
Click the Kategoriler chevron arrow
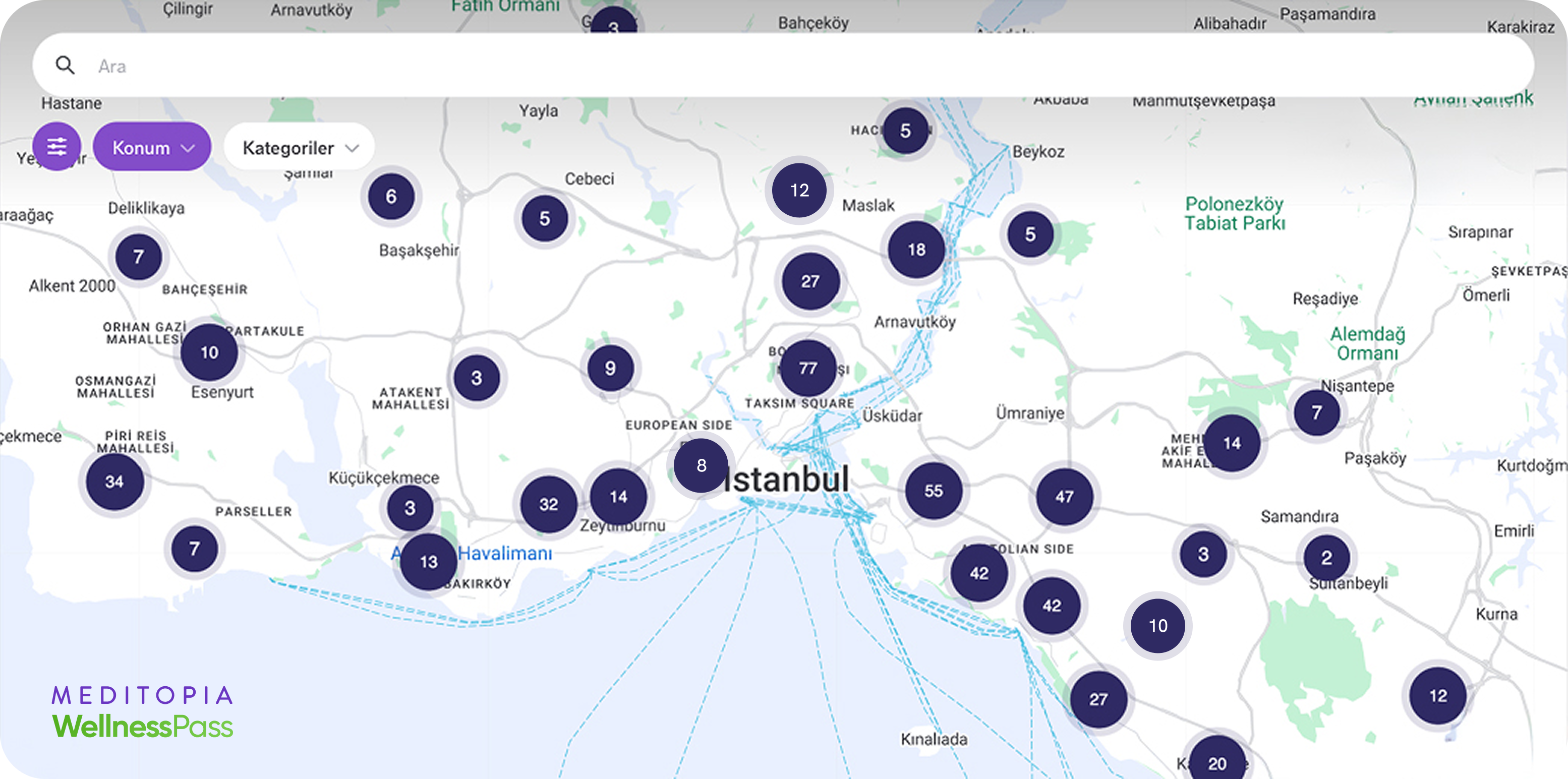click(x=352, y=148)
